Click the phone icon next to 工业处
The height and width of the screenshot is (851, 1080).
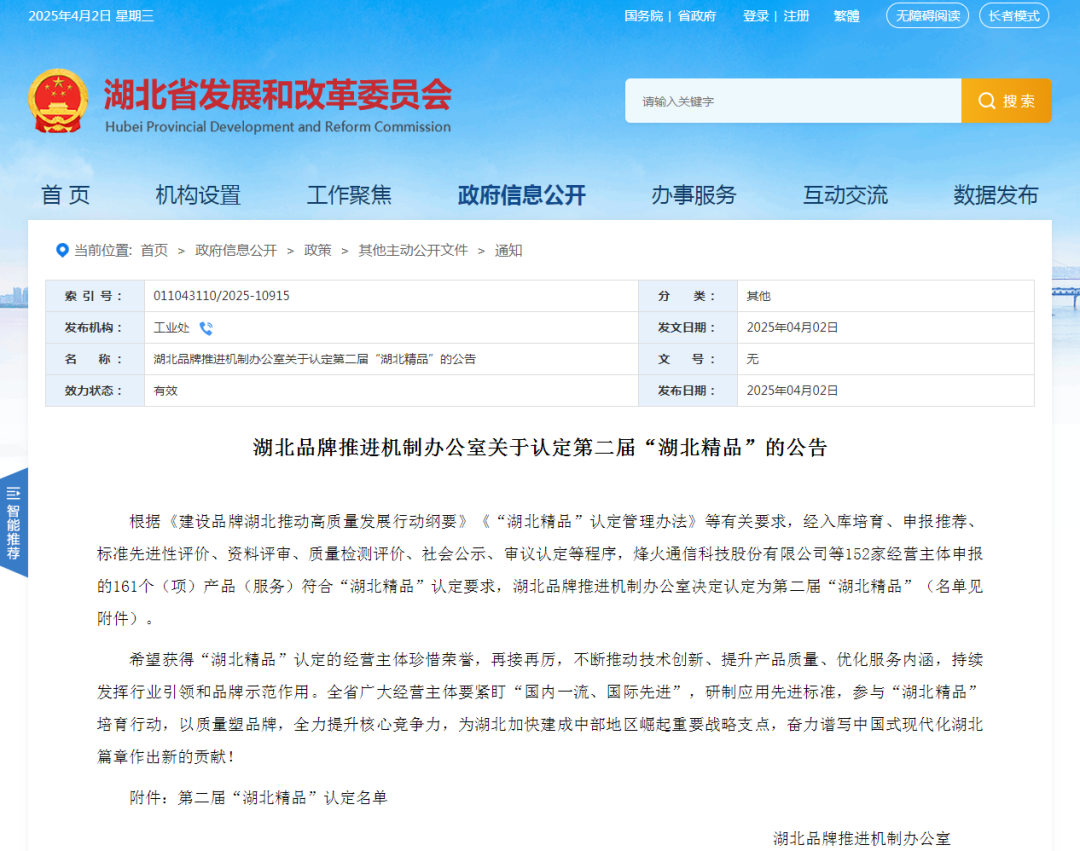206,328
